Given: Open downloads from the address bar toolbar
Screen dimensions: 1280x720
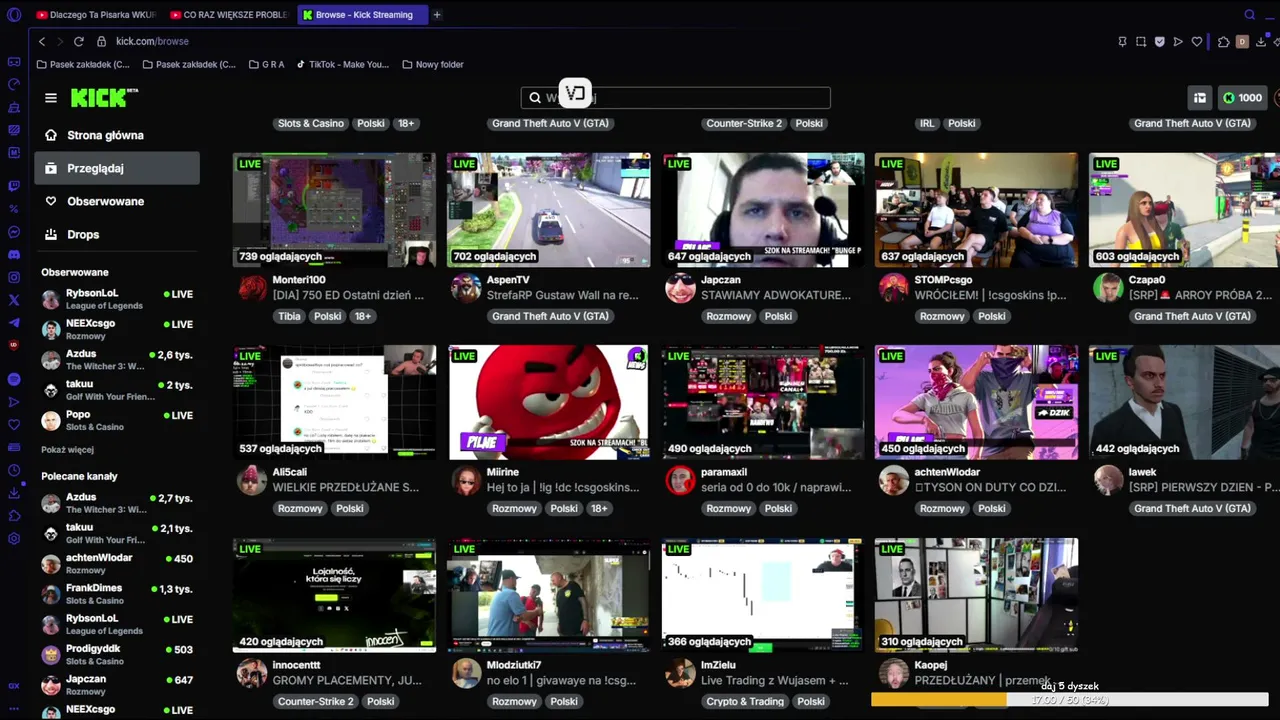Looking at the screenshot, I should pyautogui.click(x=1261, y=41).
